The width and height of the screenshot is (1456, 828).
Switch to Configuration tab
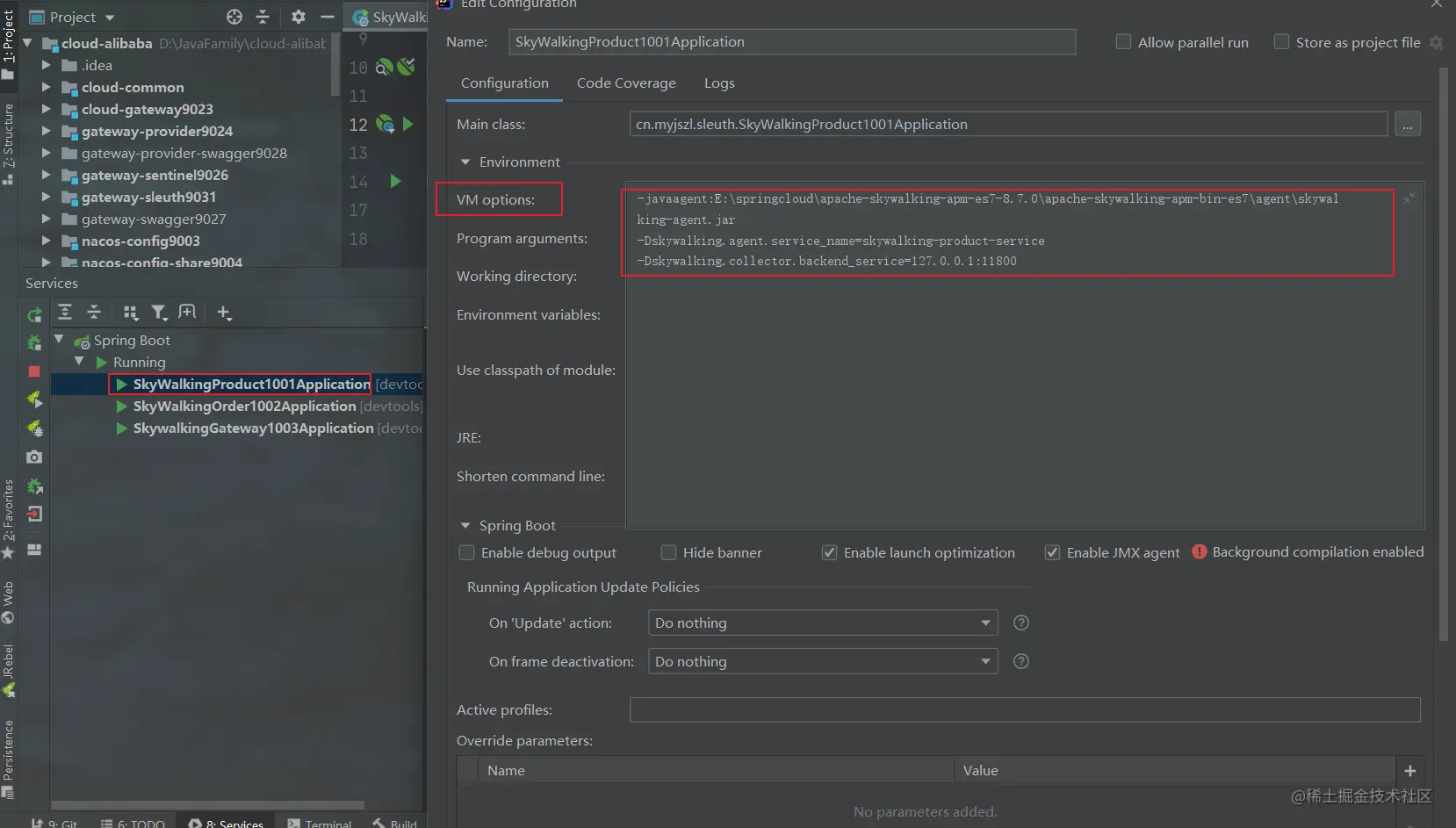pos(504,83)
